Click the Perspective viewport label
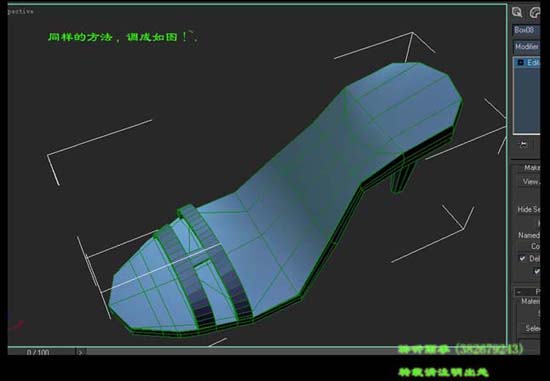Screen dimensions: 550x381 point(21,12)
